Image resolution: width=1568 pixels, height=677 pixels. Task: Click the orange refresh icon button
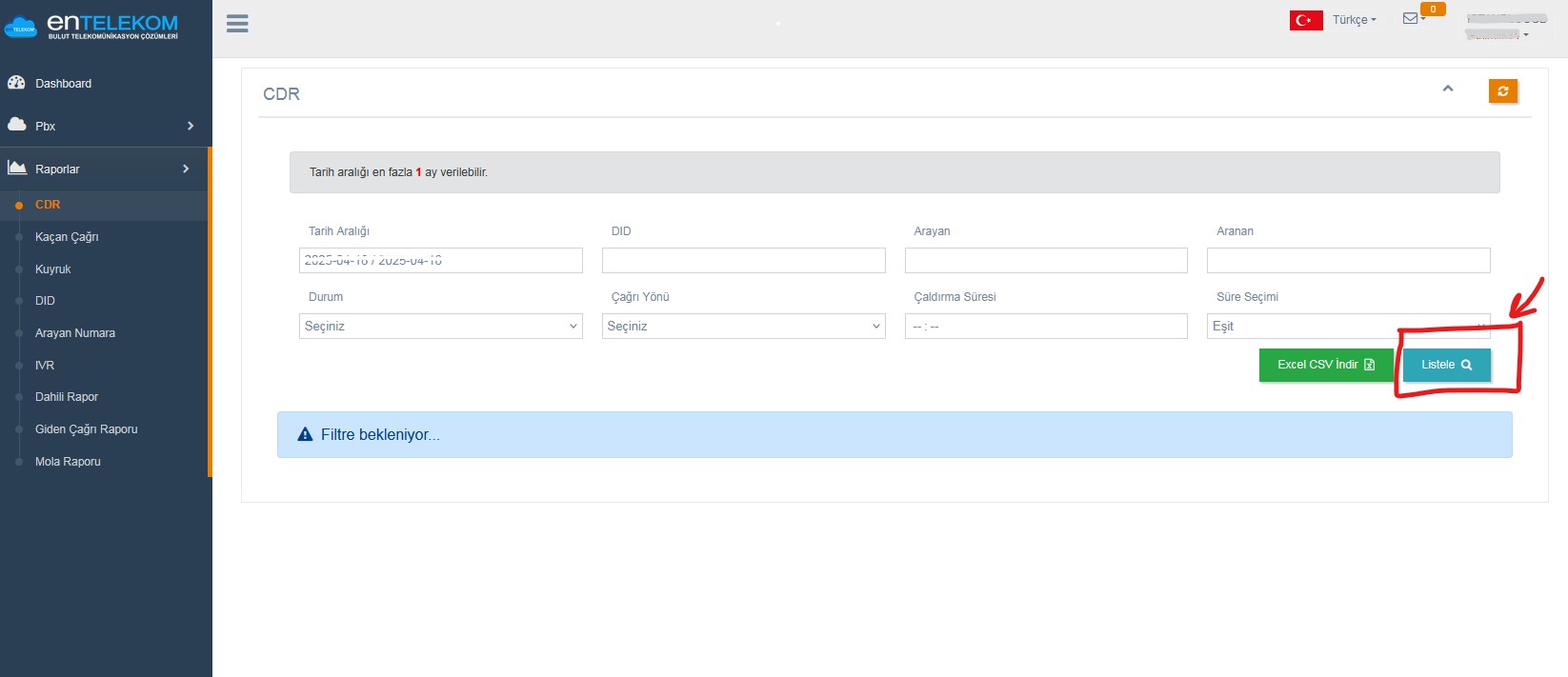coord(1502,91)
